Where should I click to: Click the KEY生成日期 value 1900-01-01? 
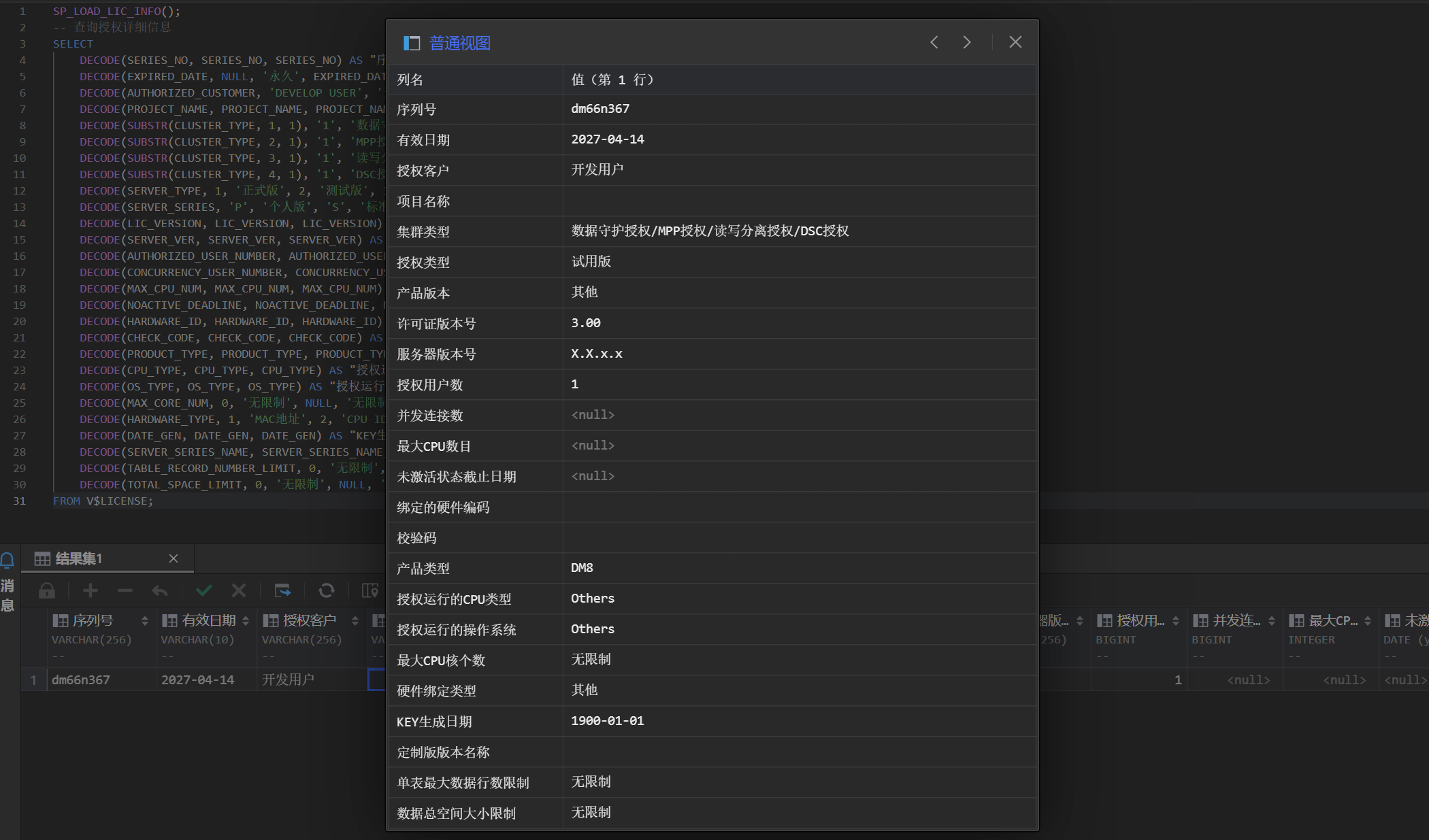608,721
